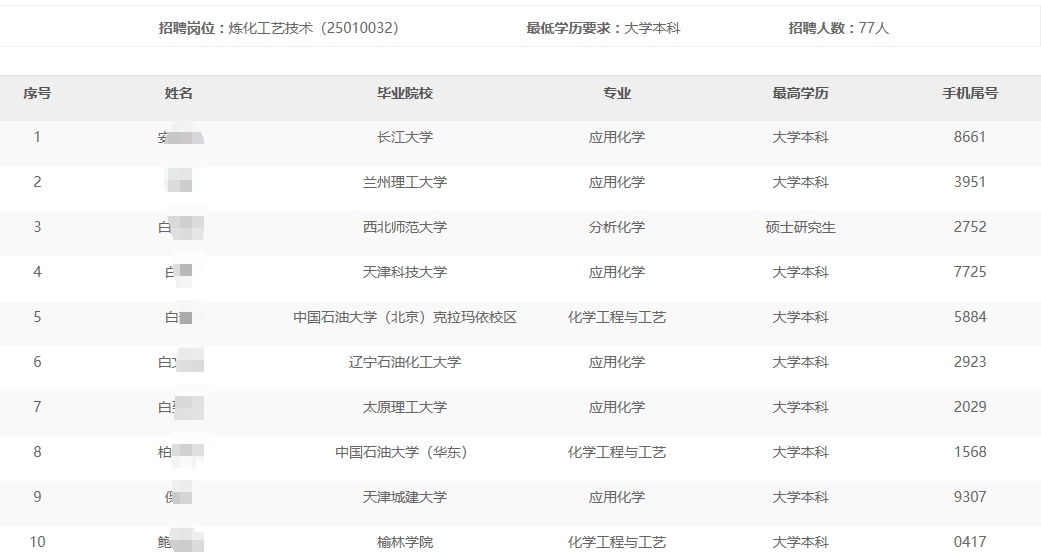Viewport: 1041px width, 556px height.
Task: Select 中国石油大学（华东） cell
Action: [404, 452]
